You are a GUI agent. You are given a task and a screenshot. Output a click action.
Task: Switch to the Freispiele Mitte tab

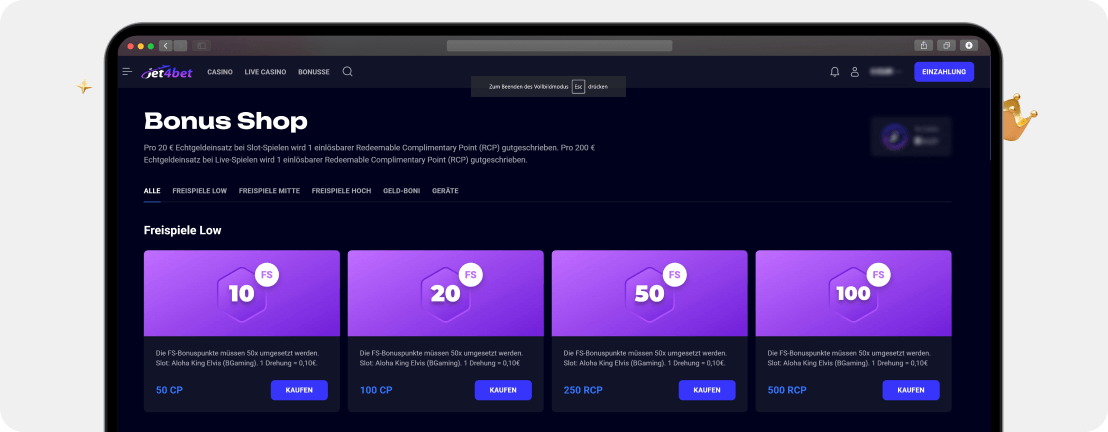tap(269, 190)
